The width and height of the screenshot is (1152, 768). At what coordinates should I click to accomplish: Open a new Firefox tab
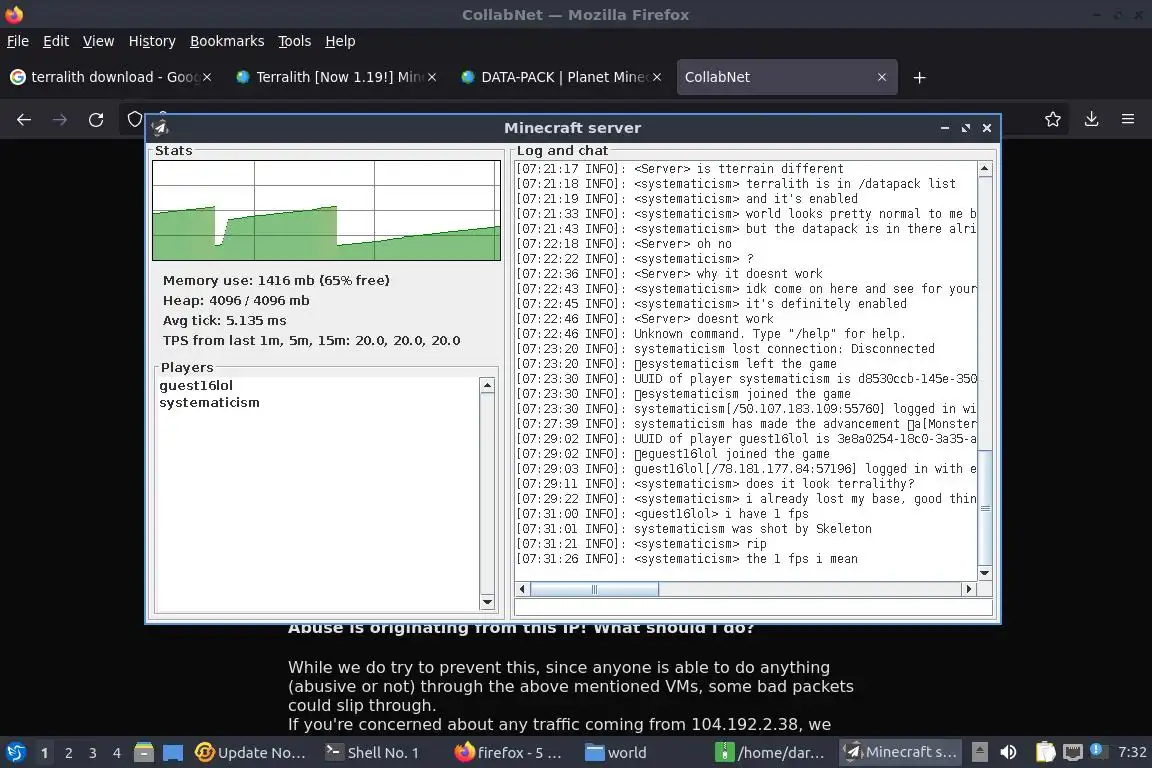point(919,77)
